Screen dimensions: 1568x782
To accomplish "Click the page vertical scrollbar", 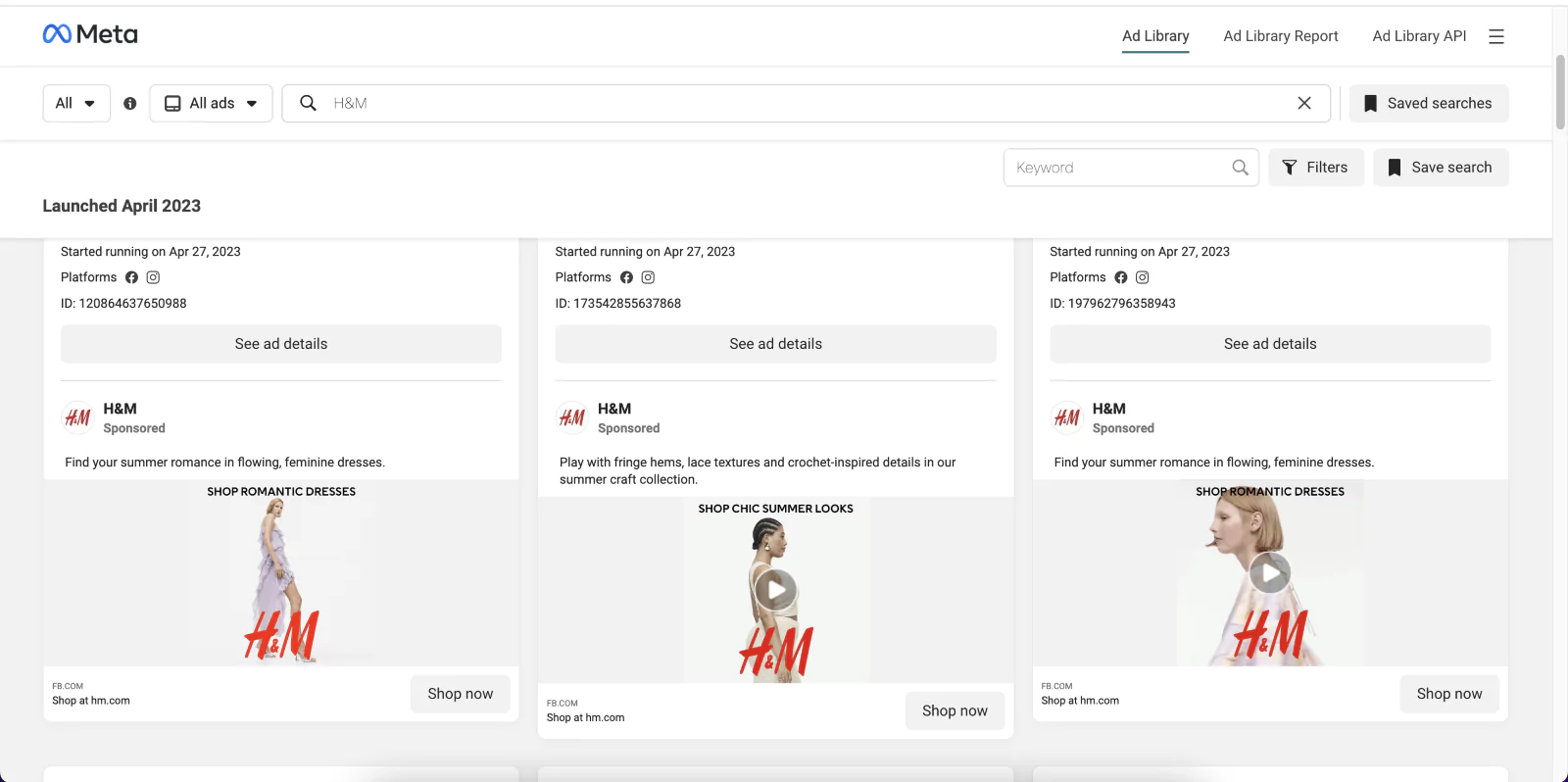I will click(1560, 93).
